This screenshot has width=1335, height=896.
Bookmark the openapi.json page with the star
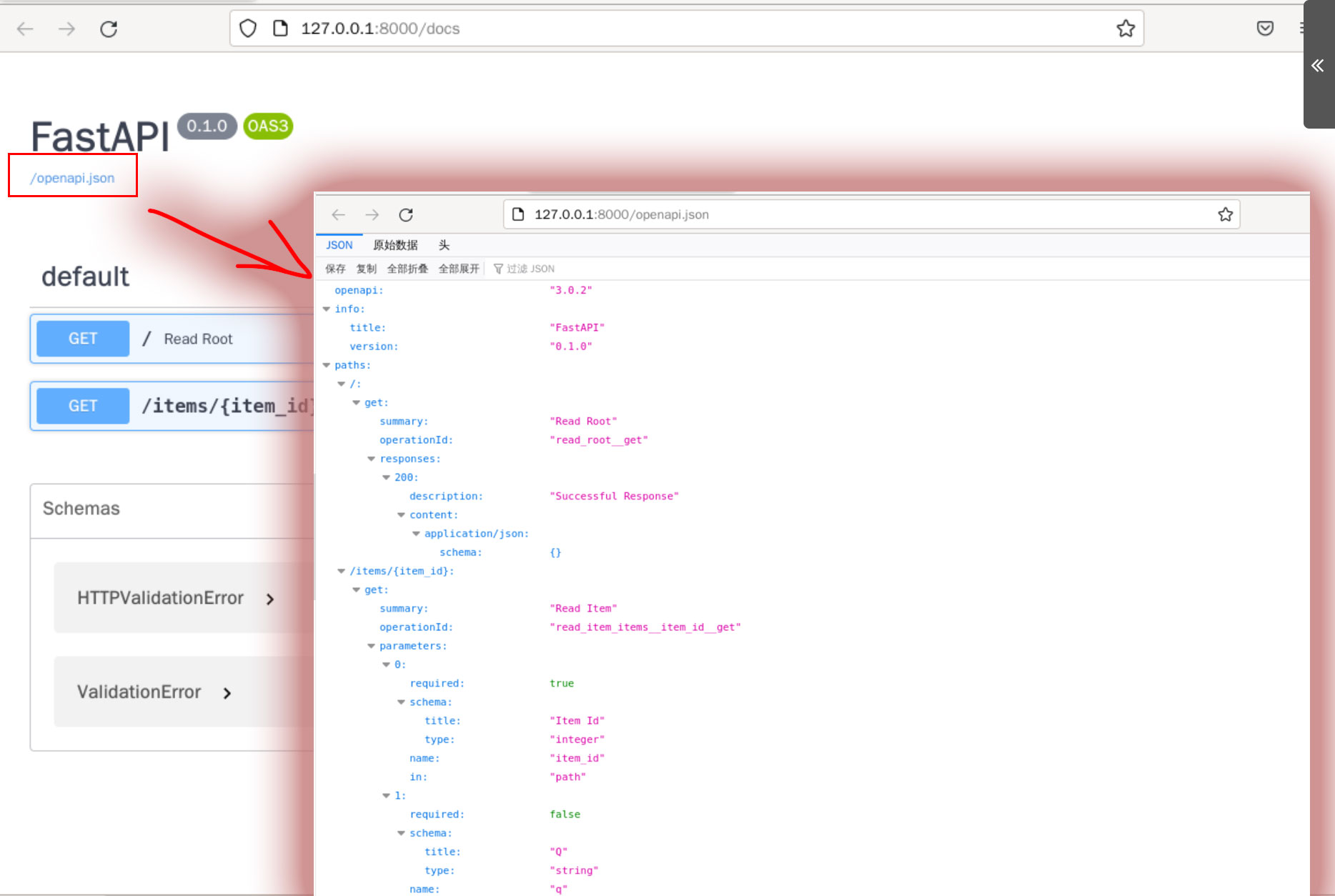pos(1226,214)
